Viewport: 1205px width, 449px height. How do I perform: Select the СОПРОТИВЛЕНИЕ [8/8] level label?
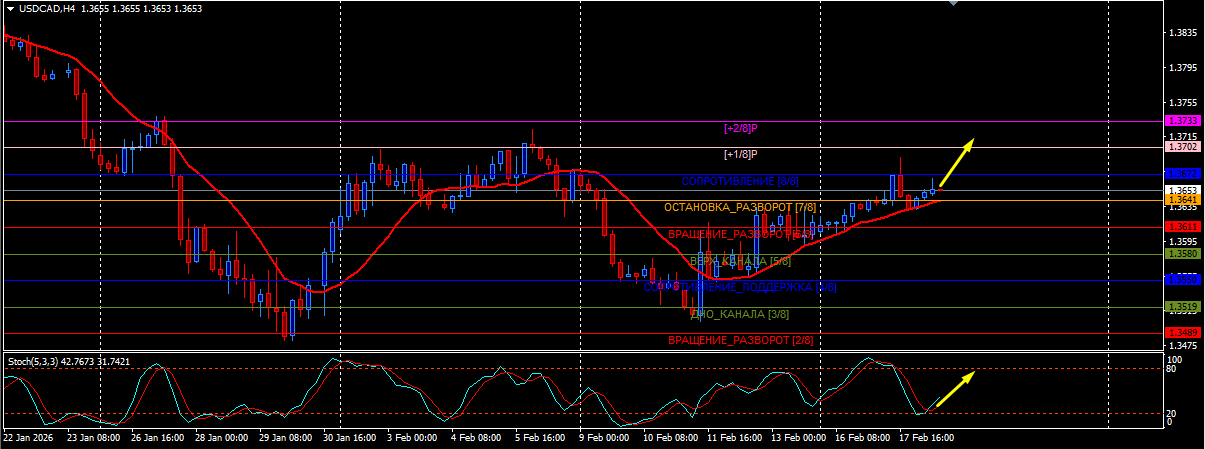(740, 181)
